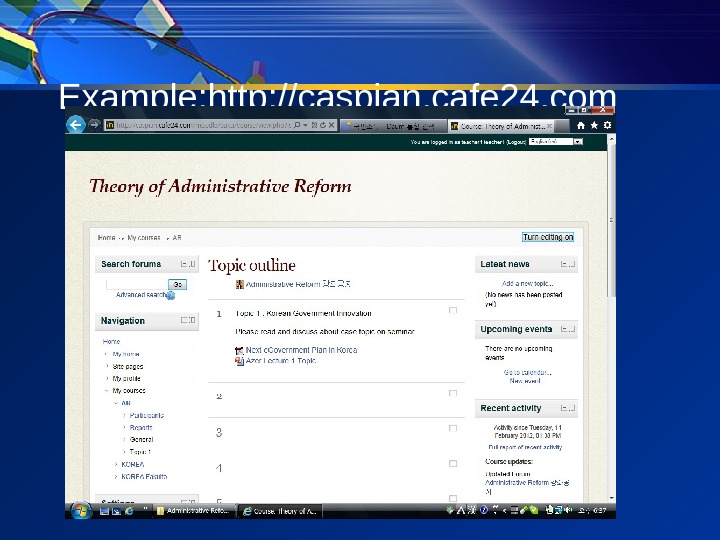
Task: Launch Internet Explorer from quick launch
Action: point(129,511)
